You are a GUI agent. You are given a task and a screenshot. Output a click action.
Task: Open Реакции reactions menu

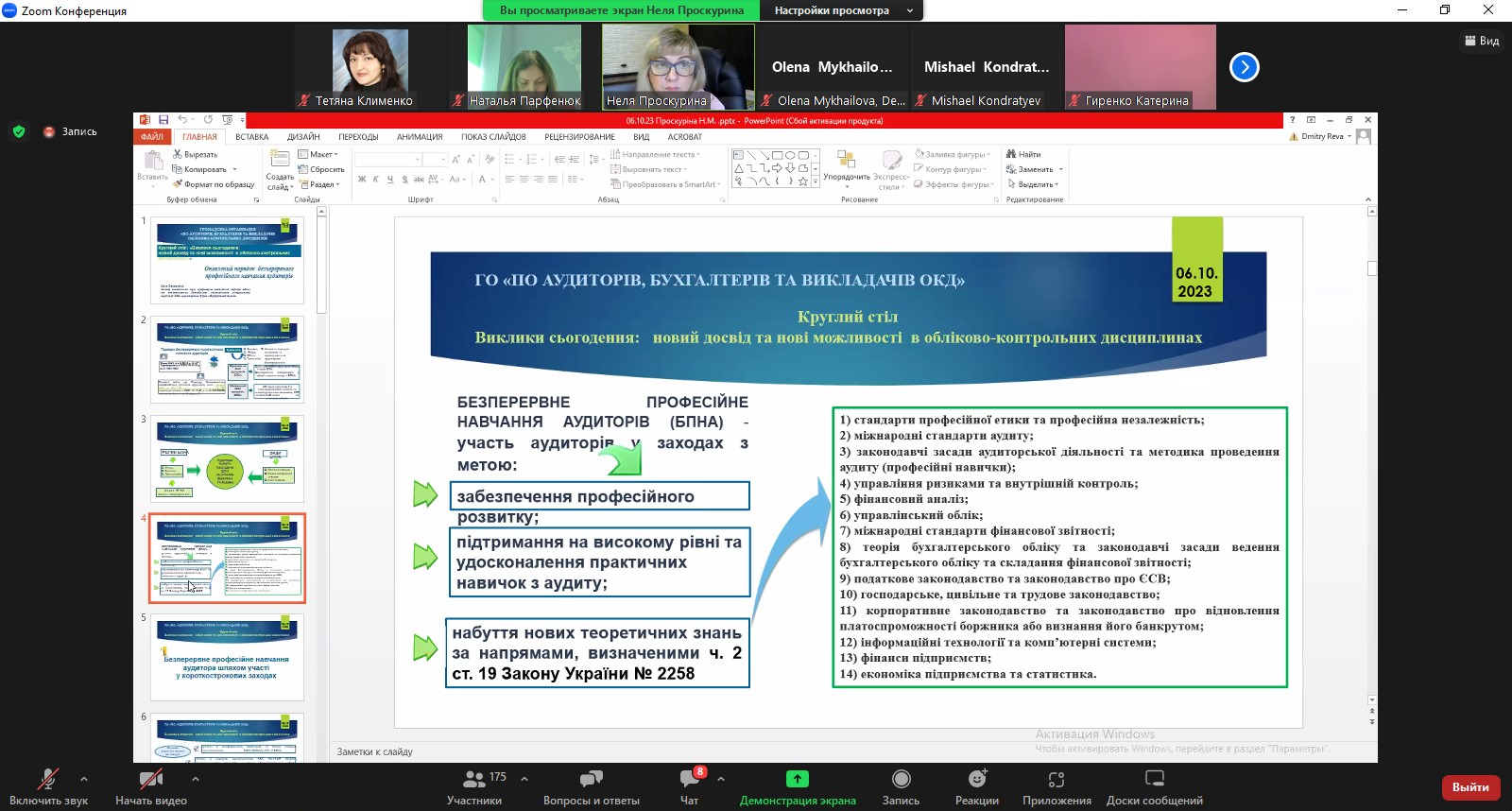(977, 786)
